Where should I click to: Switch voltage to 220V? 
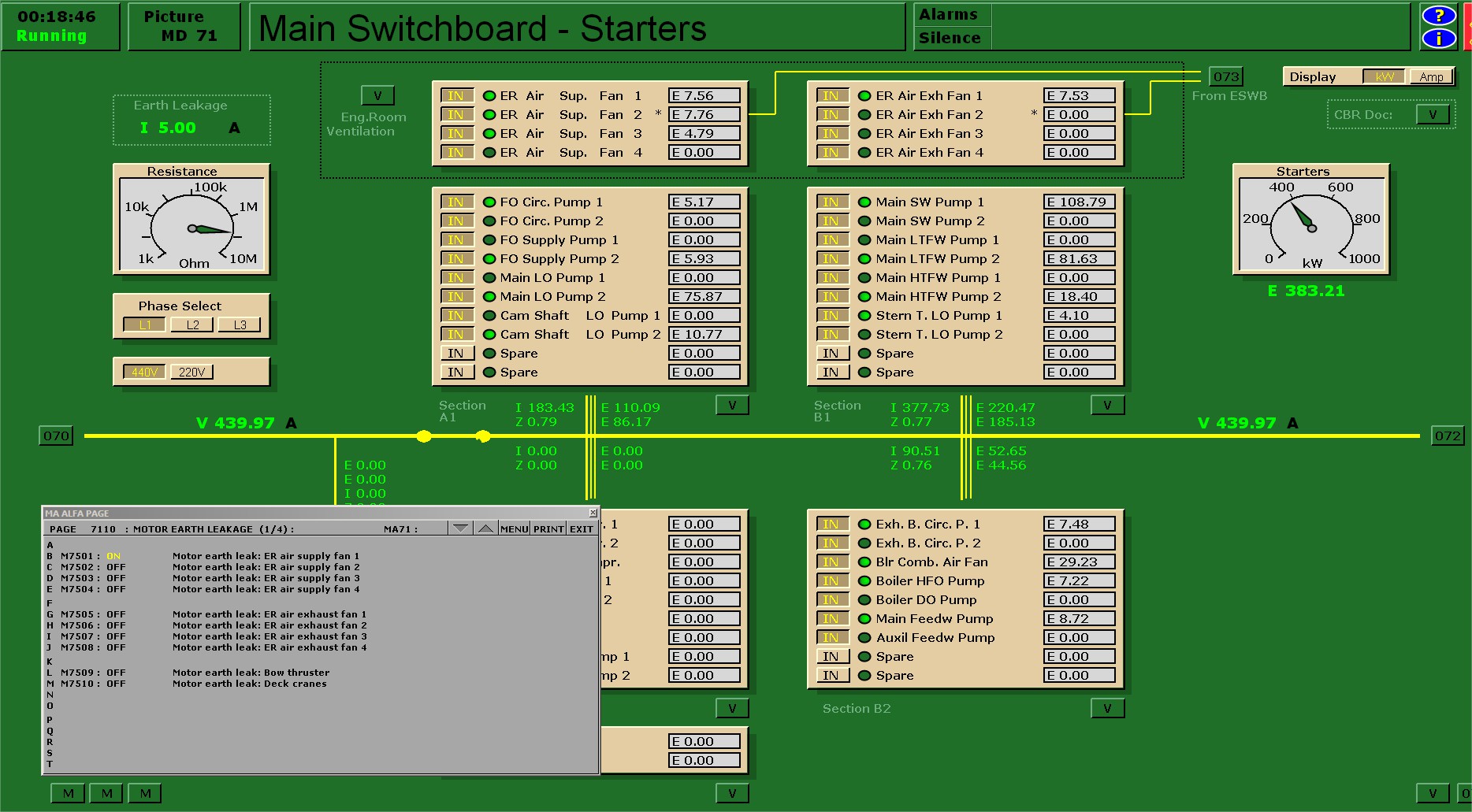pyautogui.click(x=191, y=372)
